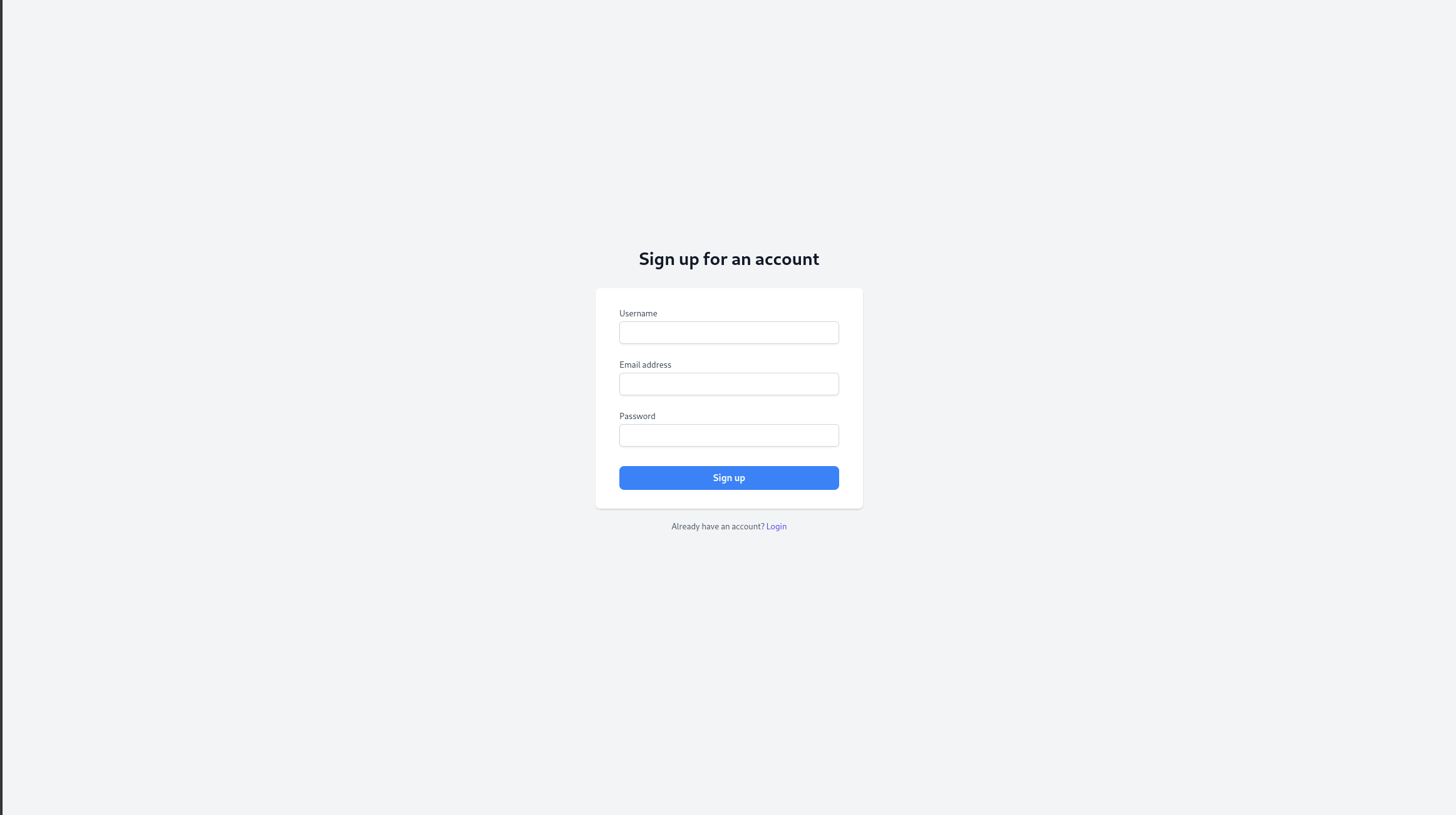Image resolution: width=1456 pixels, height=815 pixels.
Task: Focus the Email address text box
Action: (729, 384)
